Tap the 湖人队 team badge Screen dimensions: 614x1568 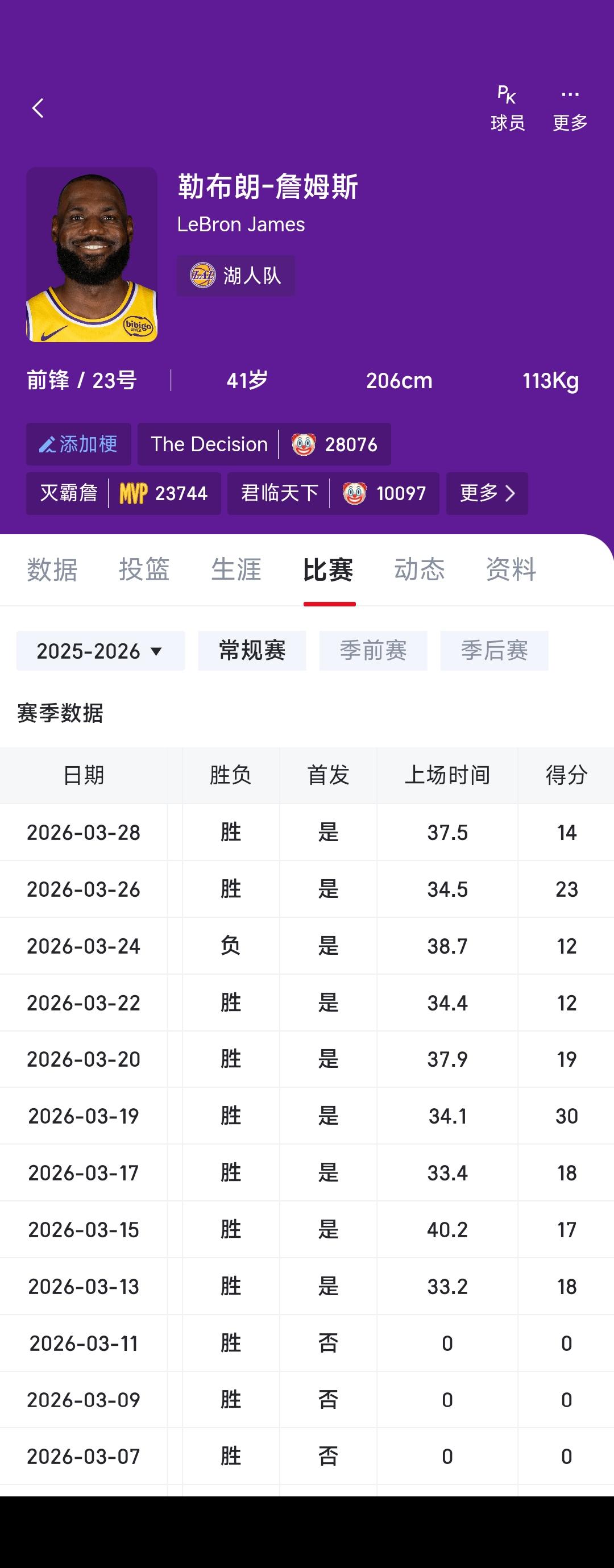coord(236,276)
